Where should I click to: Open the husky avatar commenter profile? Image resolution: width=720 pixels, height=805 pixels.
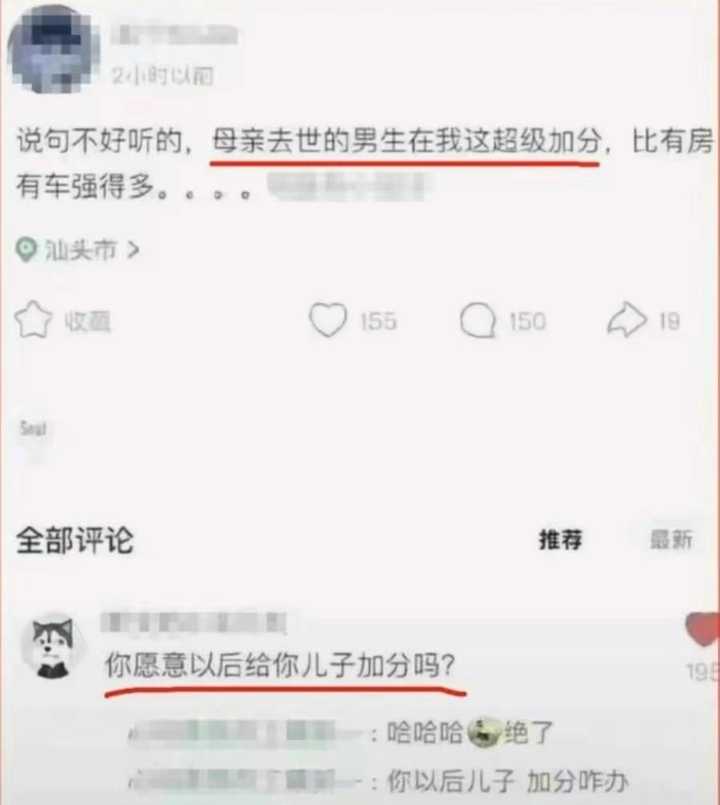[52, 646]
